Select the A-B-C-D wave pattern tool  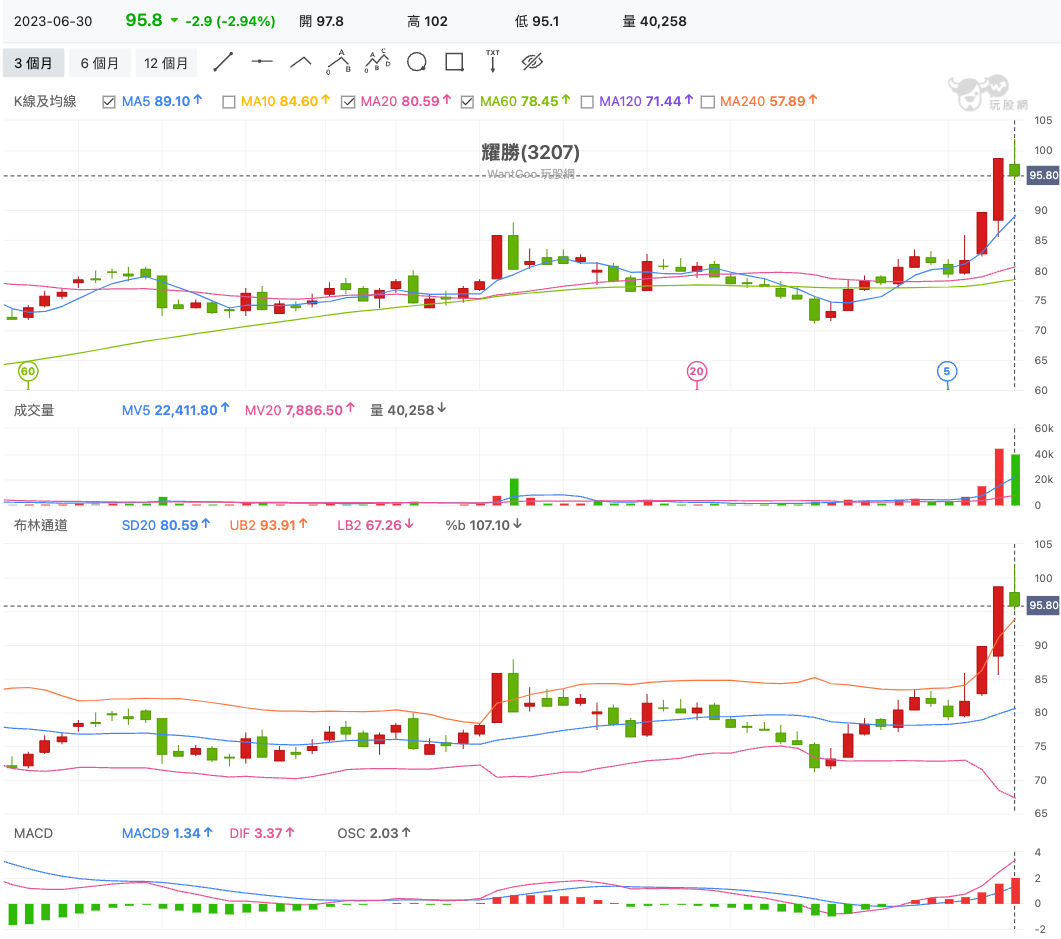[378, 62]
